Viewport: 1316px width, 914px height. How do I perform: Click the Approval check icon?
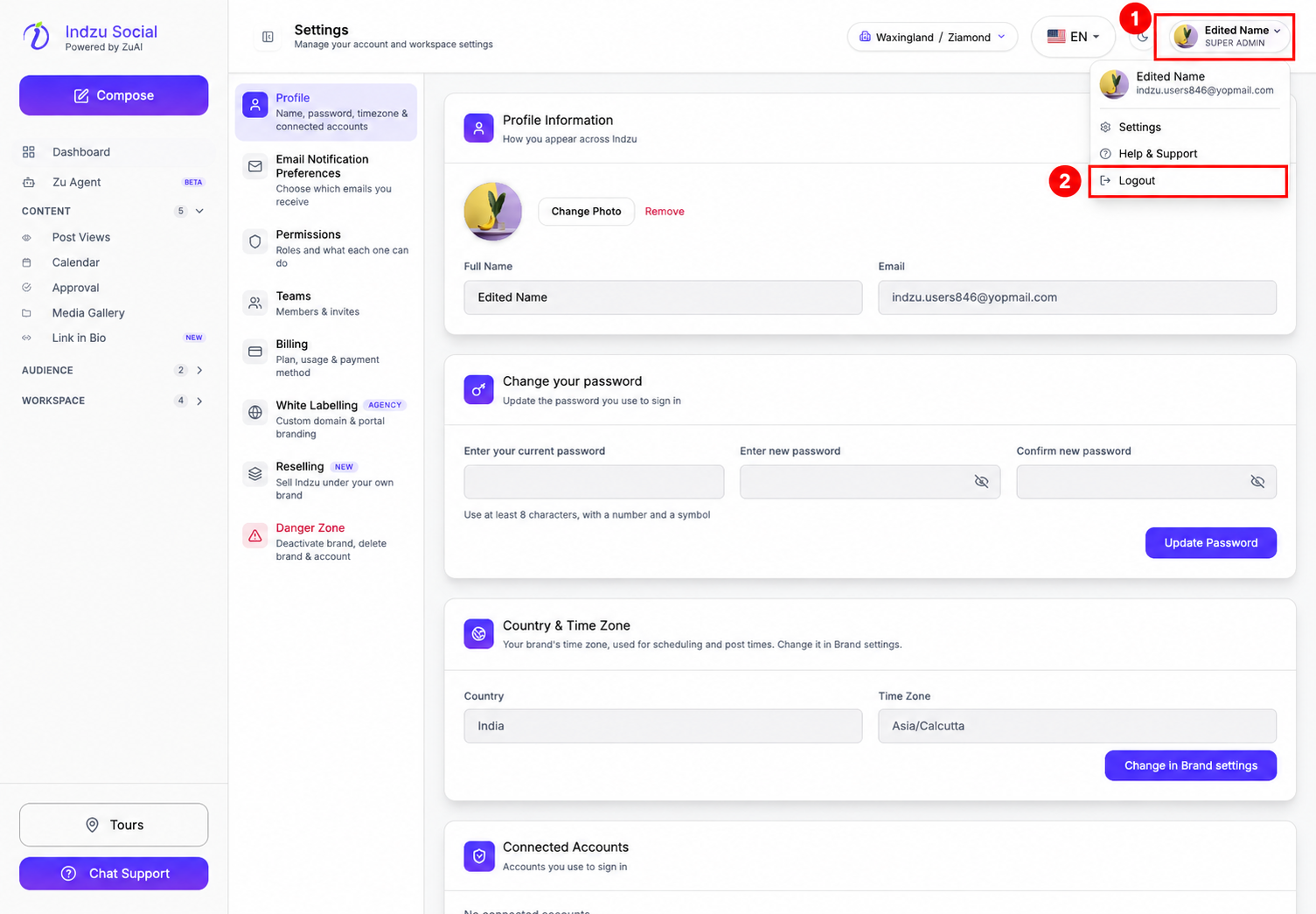coord(26,288)
